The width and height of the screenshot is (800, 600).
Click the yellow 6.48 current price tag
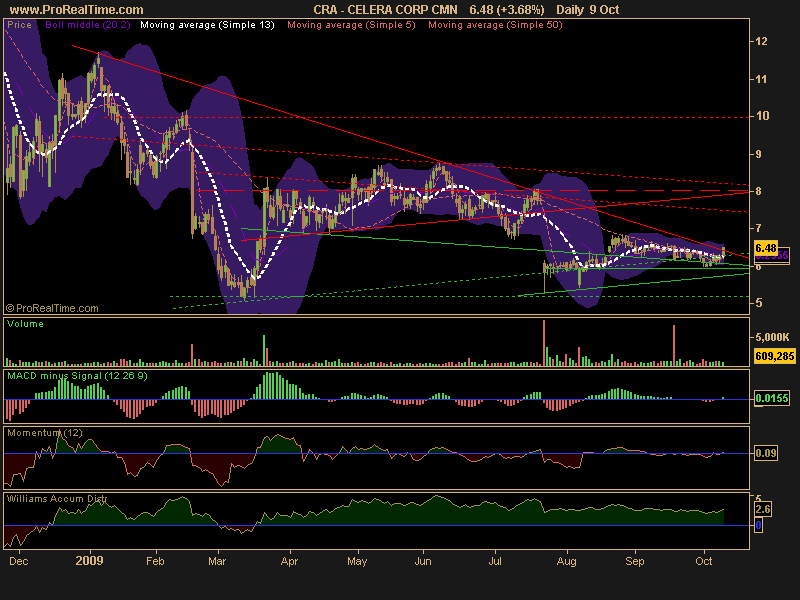point(766,248)
